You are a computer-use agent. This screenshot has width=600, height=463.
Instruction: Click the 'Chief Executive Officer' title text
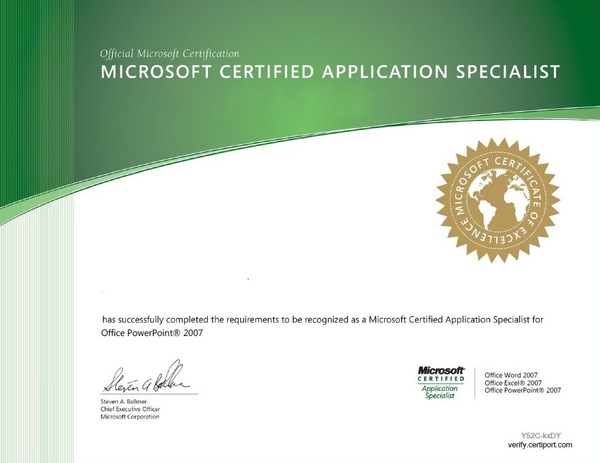point(130,409)
